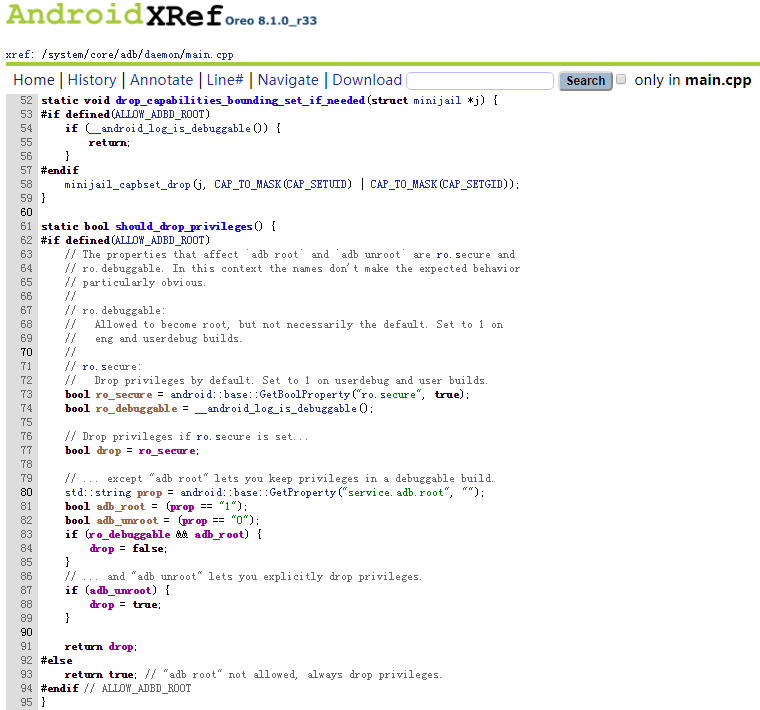Toggle Line# display link
The image size is (760, 710).
(225, 80)
